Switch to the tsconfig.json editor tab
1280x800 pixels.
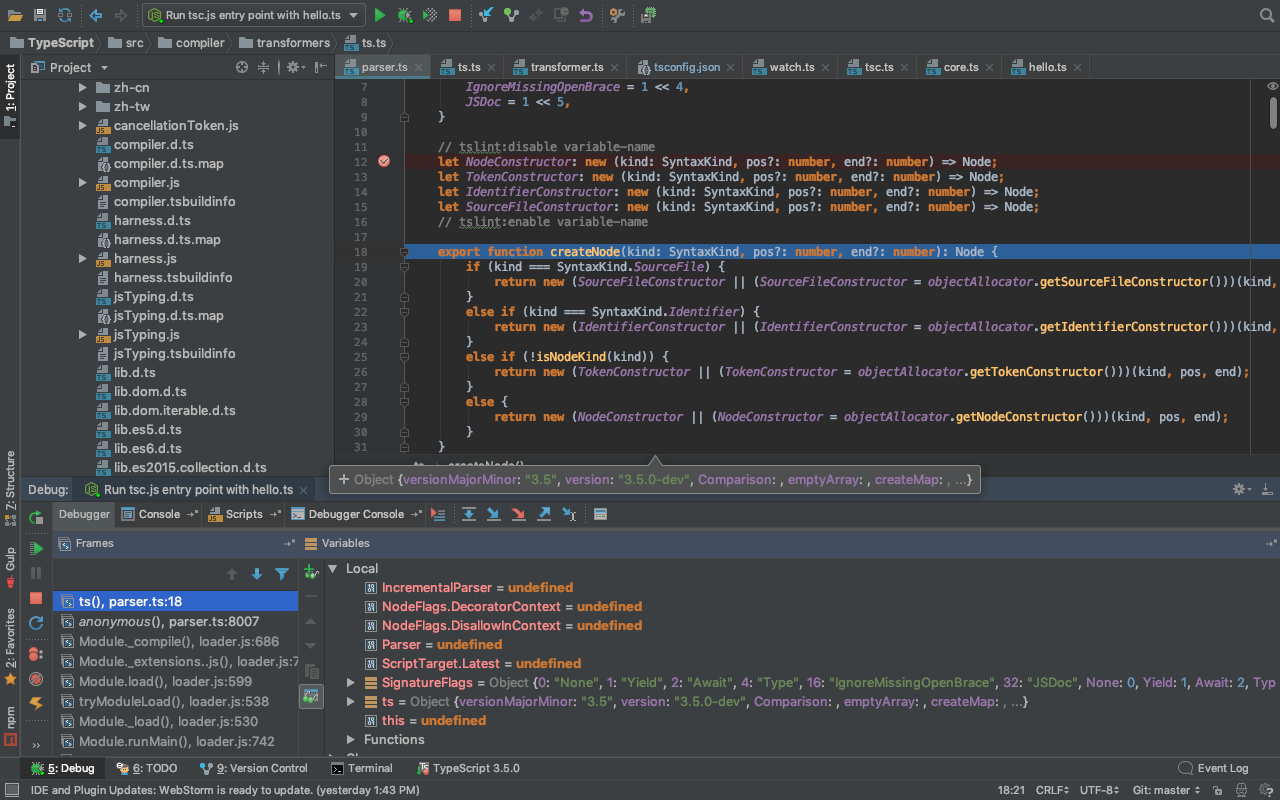686,67
